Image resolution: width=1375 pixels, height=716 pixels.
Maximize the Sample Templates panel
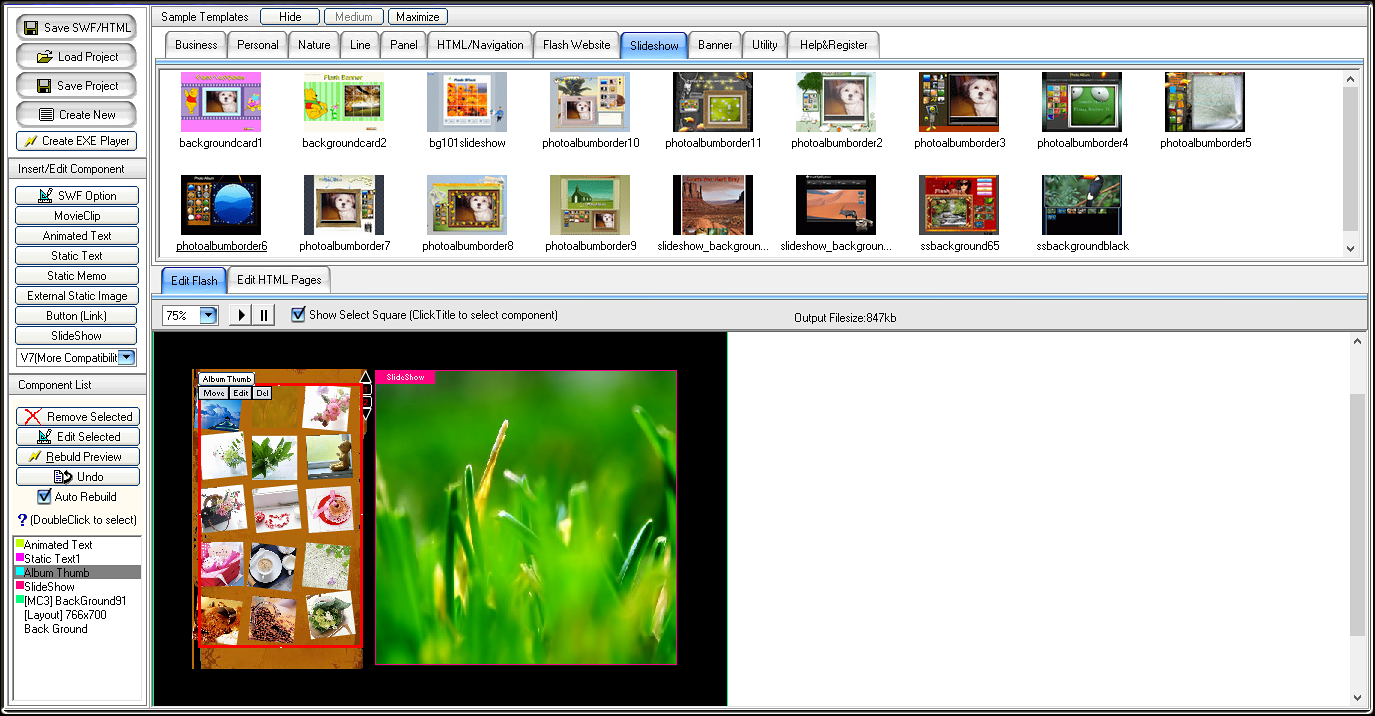[x=418, y=17]
